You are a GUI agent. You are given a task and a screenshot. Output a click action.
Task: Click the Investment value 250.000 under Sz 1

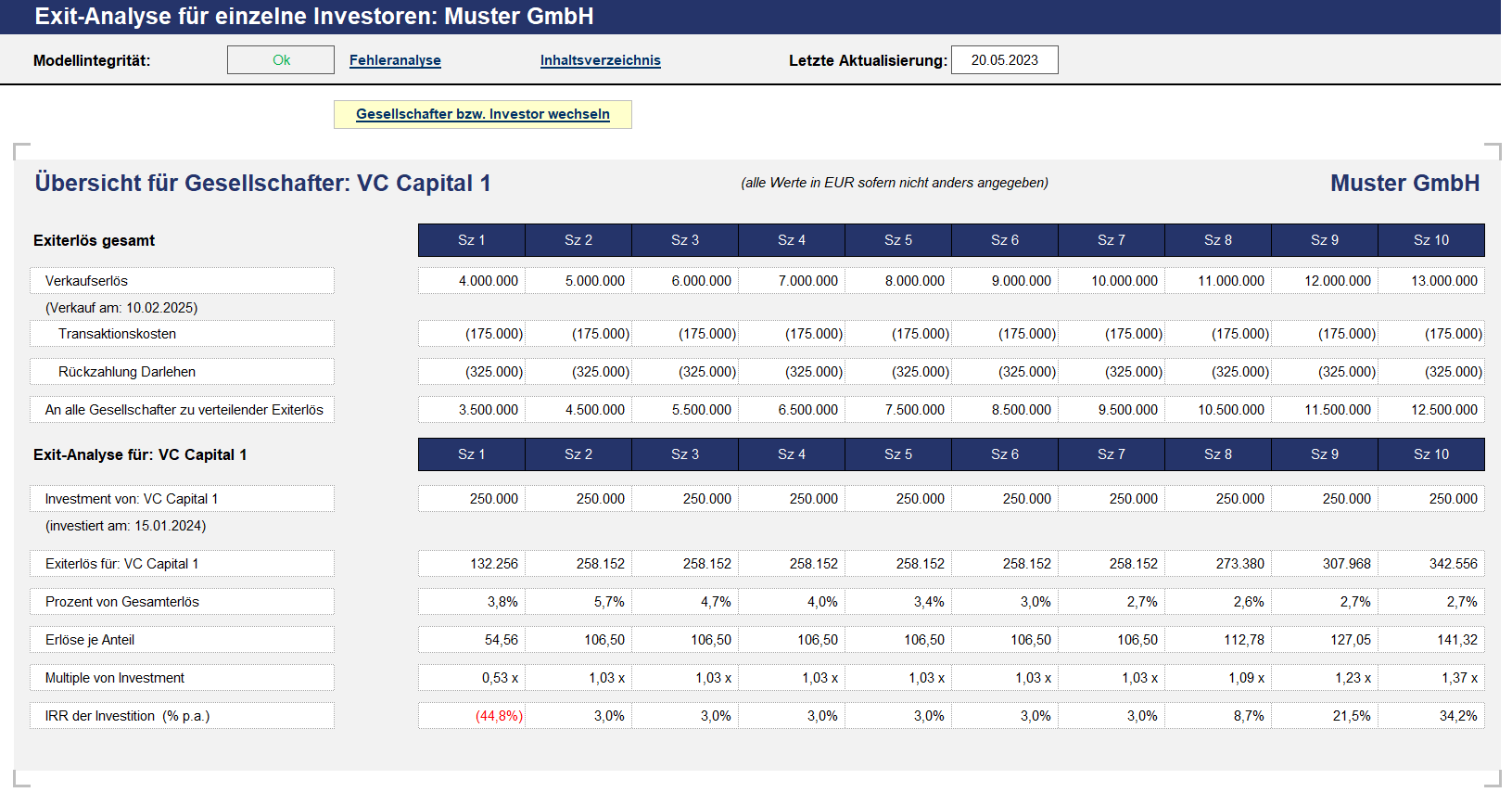point(472,499)
